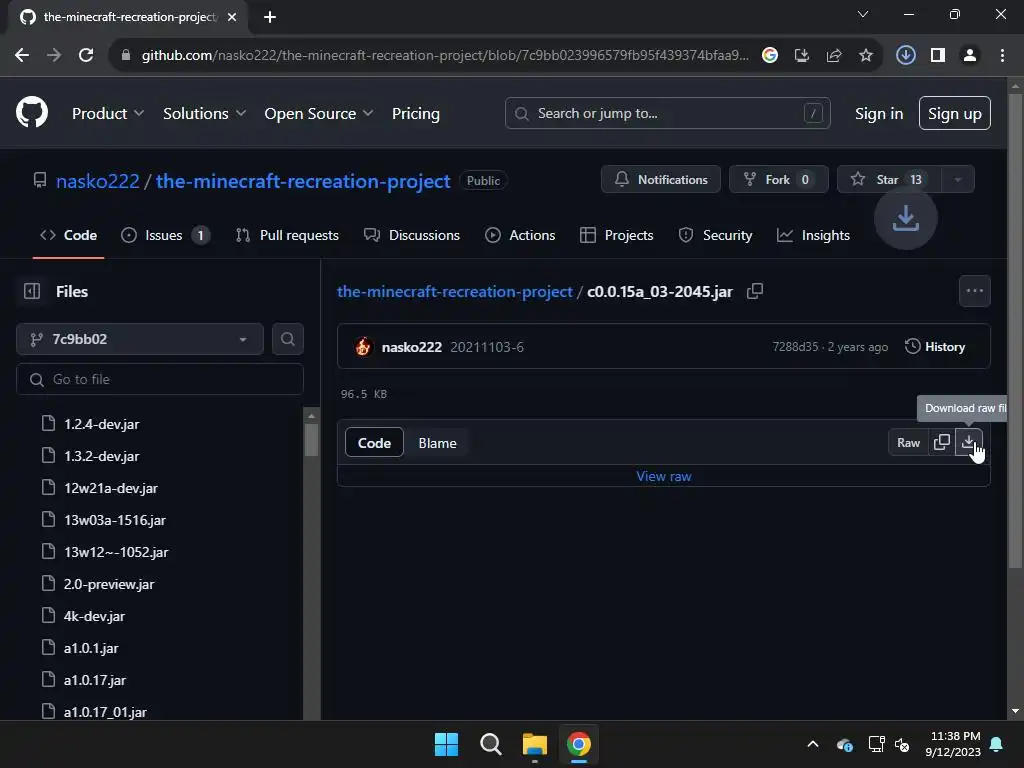This screenshot has height=768, width=1024.
Task: Open the Star list dropdown arrow
Action: (957, 180)
